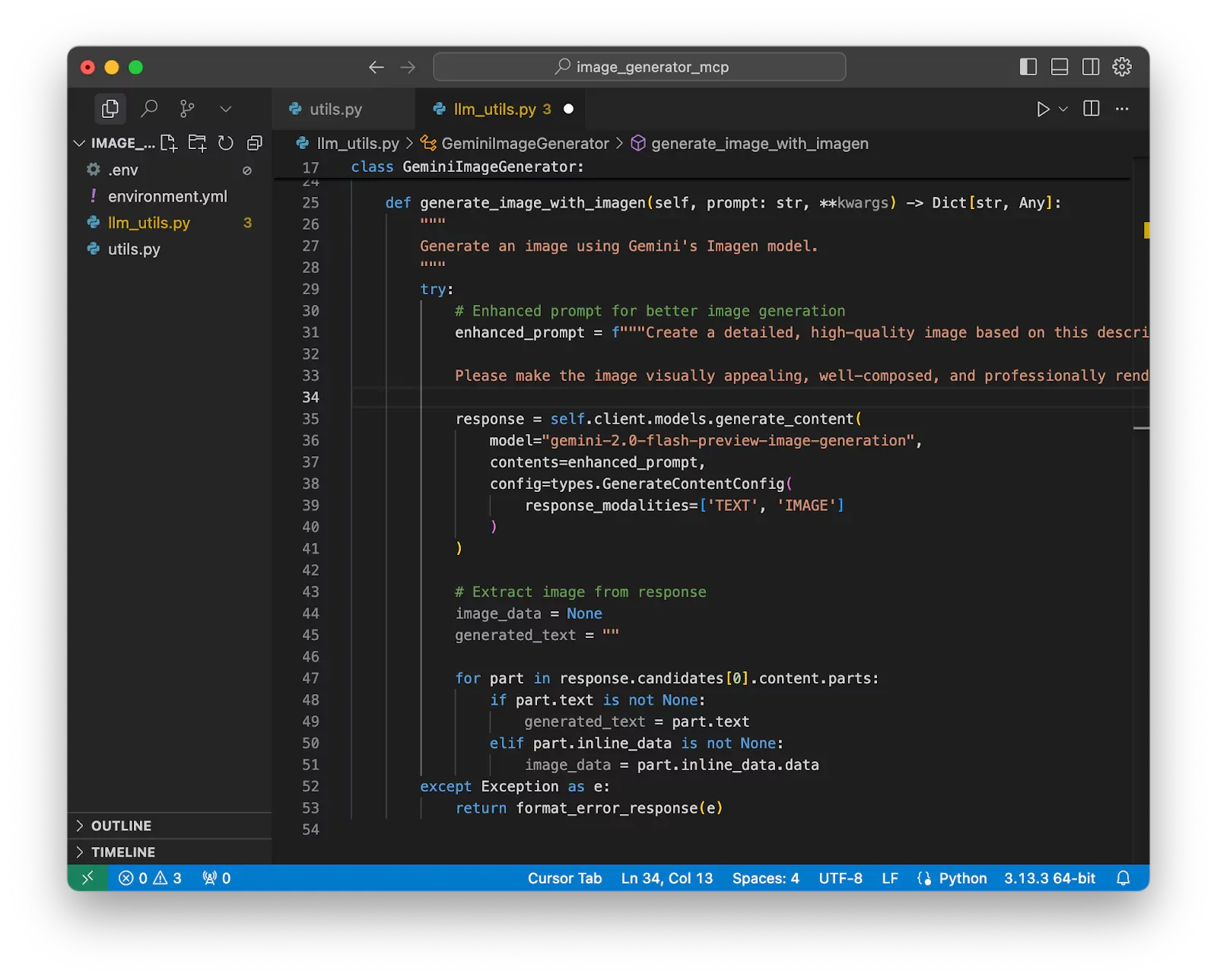Select llm_utils.py in the explorer

tap(170, 223)
